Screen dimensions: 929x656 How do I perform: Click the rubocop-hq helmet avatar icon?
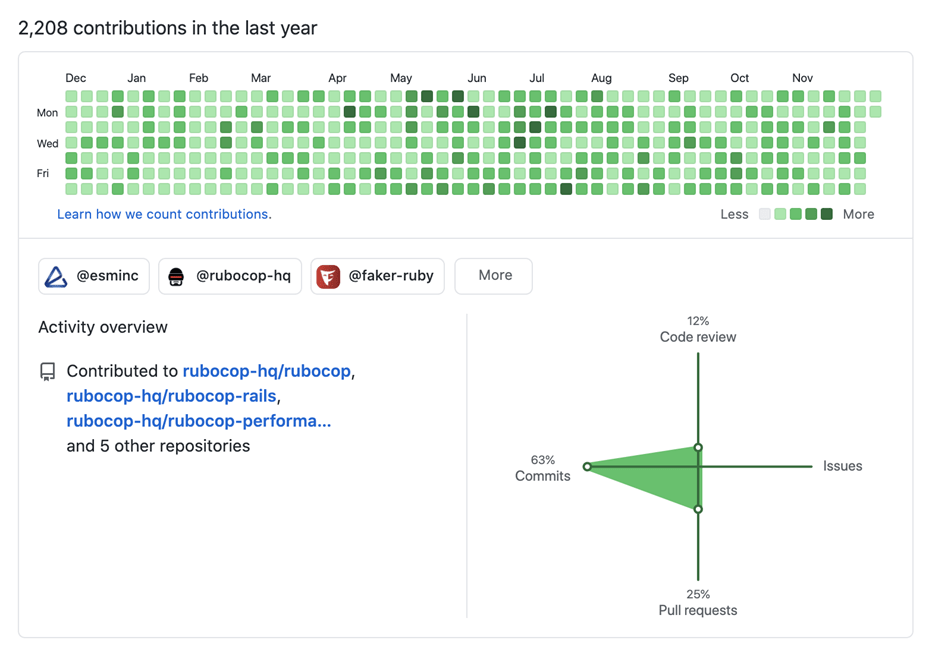click(x=176, y=277)
